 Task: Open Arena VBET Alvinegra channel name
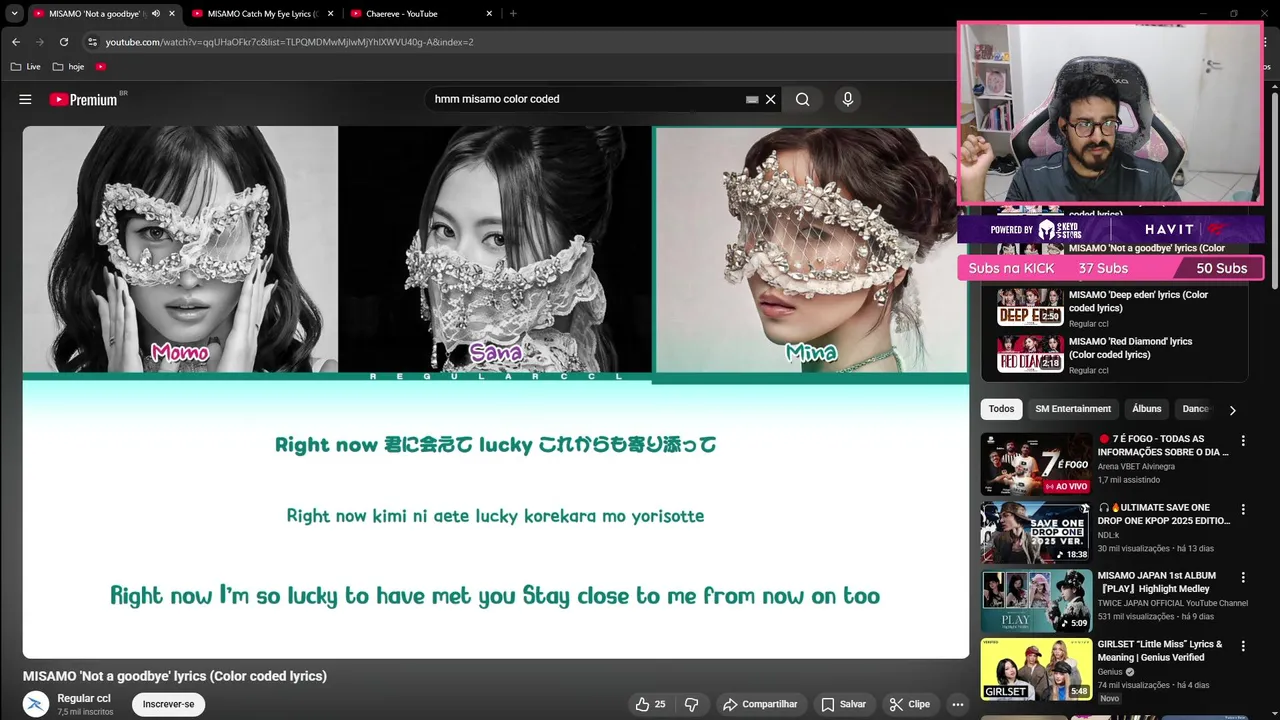coord(1136,466)
